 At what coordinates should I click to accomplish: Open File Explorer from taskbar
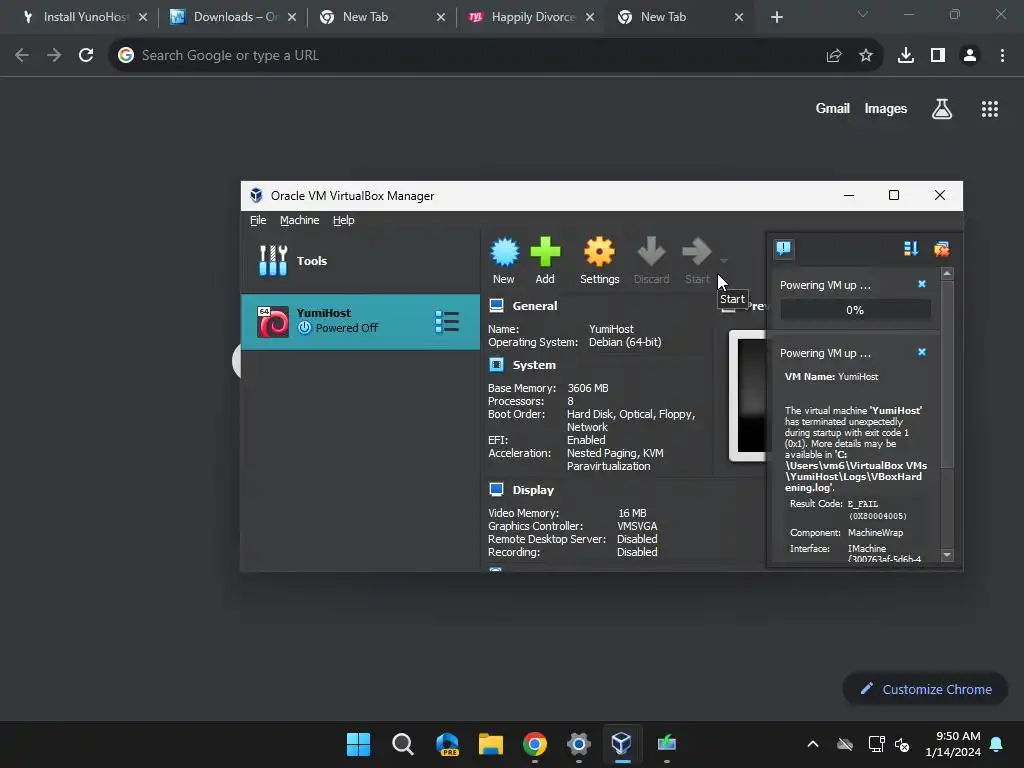tap(490, 744)
